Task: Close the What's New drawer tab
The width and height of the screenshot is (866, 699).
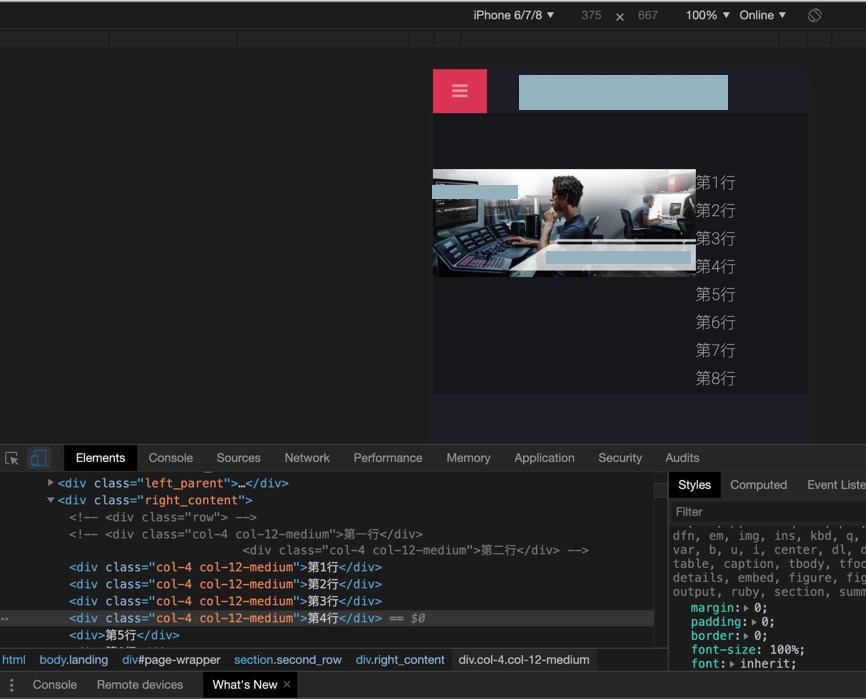Action: [x=287, y=684]
